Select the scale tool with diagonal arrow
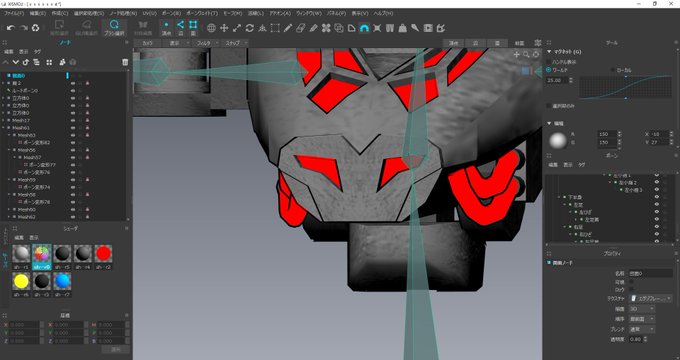The height and width of the screenshot is (360, 680). pos(237,28)
